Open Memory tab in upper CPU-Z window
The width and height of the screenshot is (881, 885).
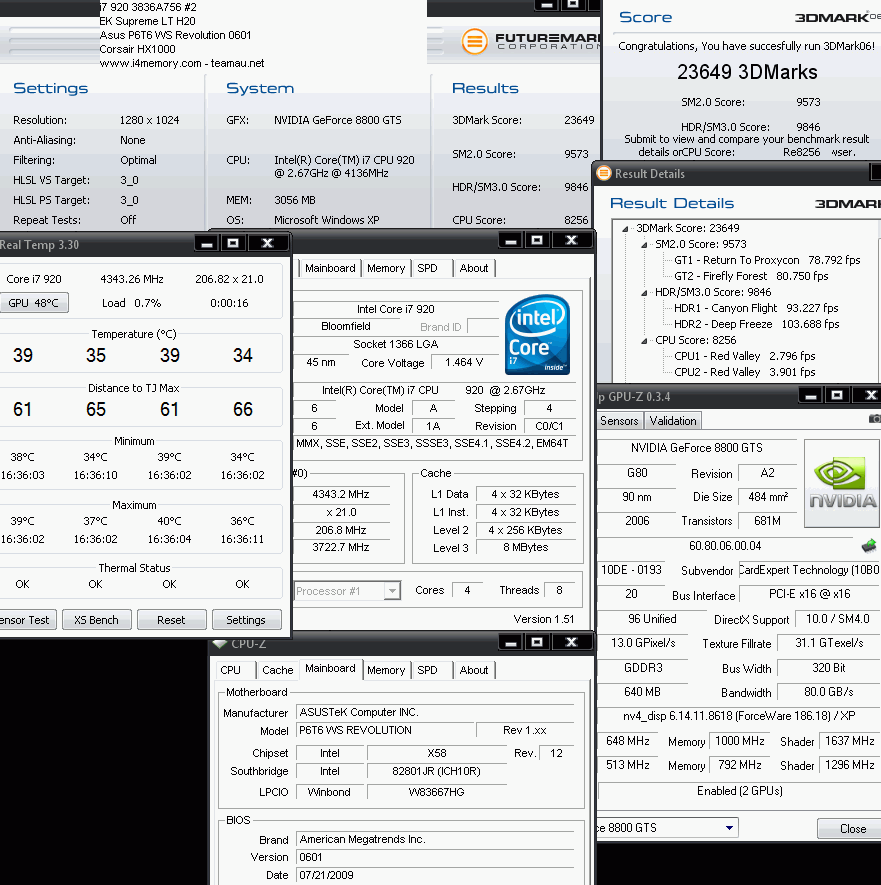(386, 268)
